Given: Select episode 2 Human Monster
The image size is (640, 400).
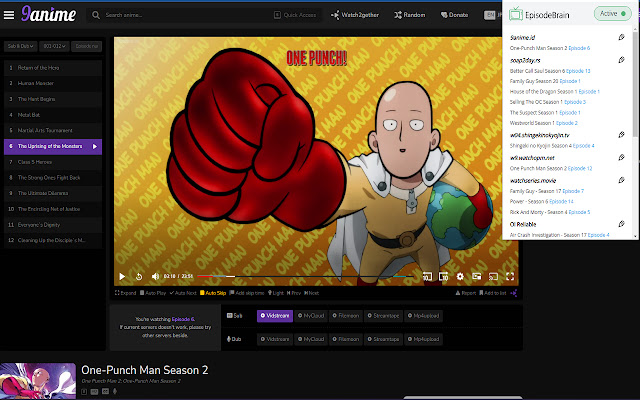Looking at the screenshot, I should coord(53,83).
